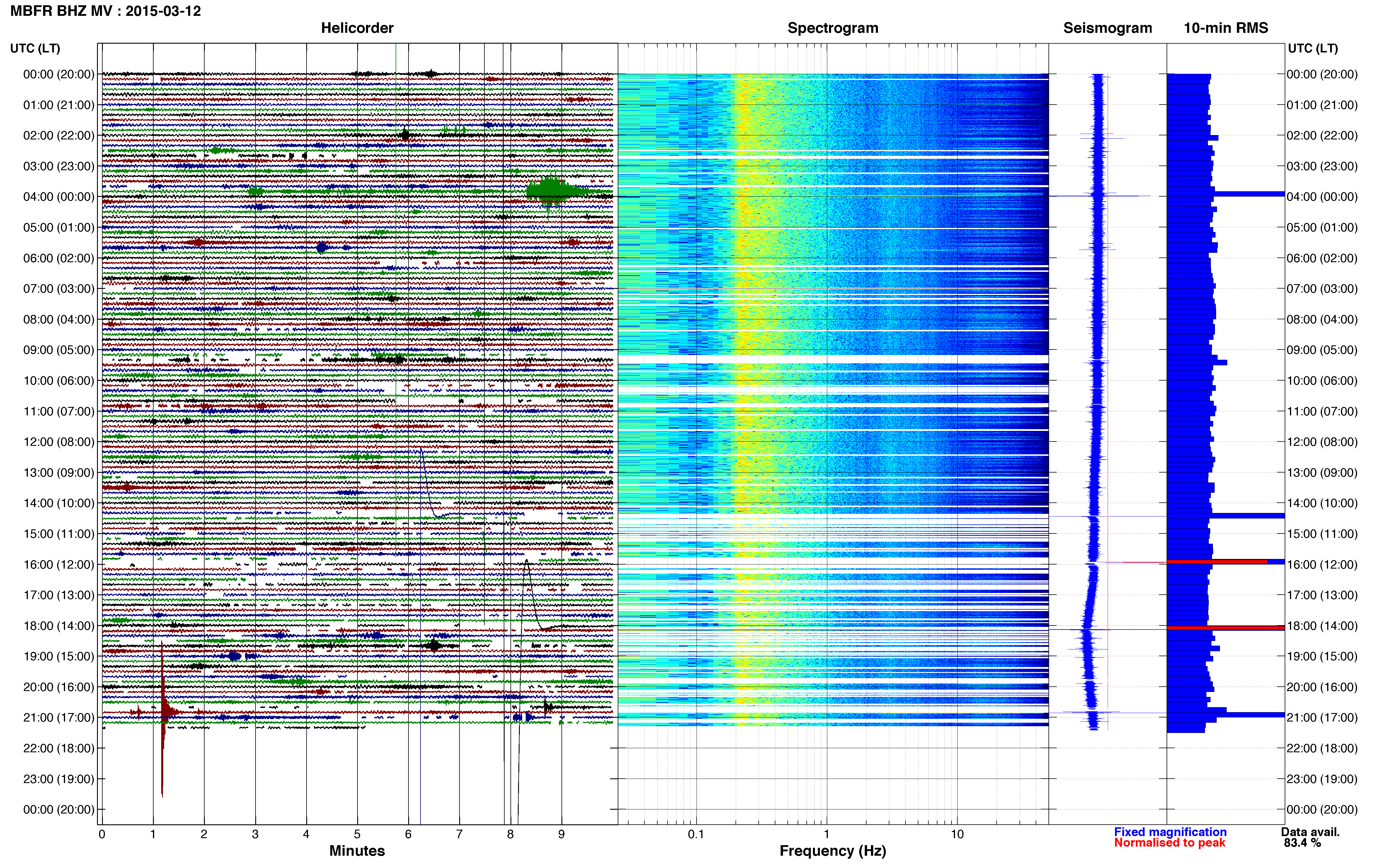Click the black blob event on 02:00 trace

pos(405,135)
